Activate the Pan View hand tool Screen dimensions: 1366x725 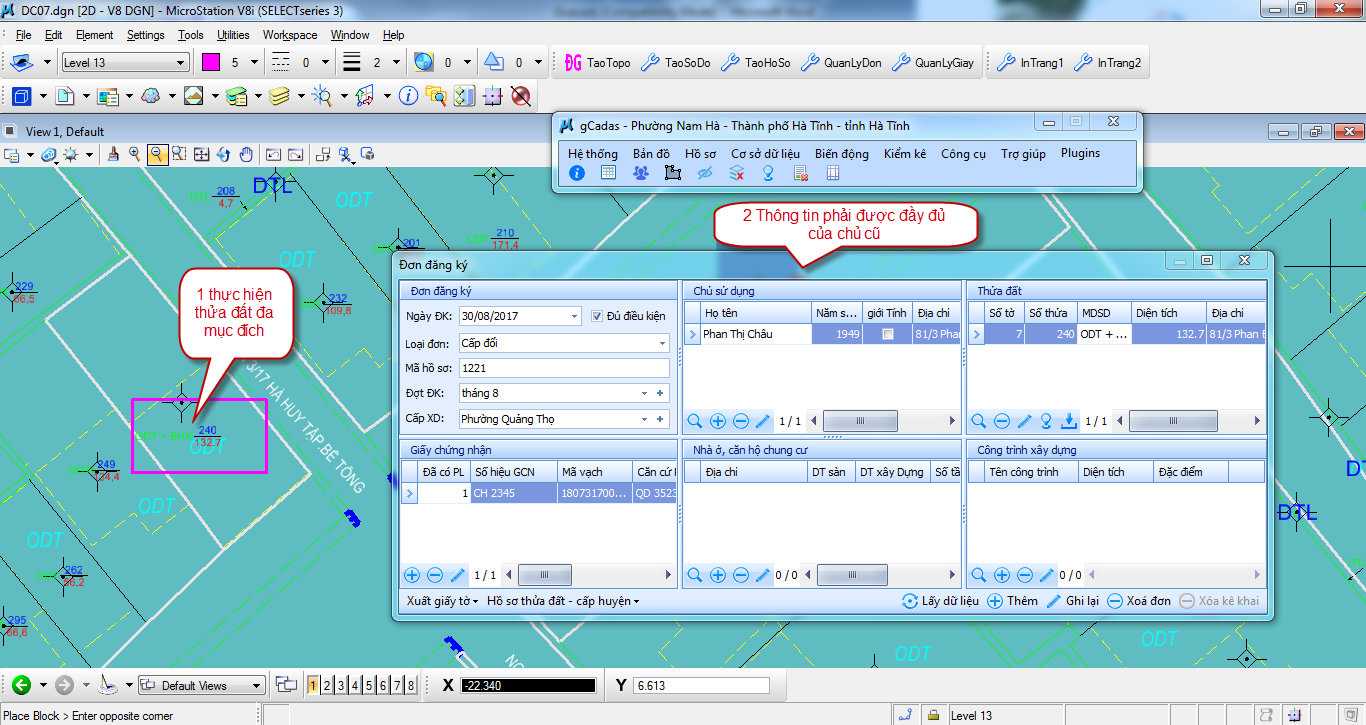pyautogui.click(x=246, y=154)
